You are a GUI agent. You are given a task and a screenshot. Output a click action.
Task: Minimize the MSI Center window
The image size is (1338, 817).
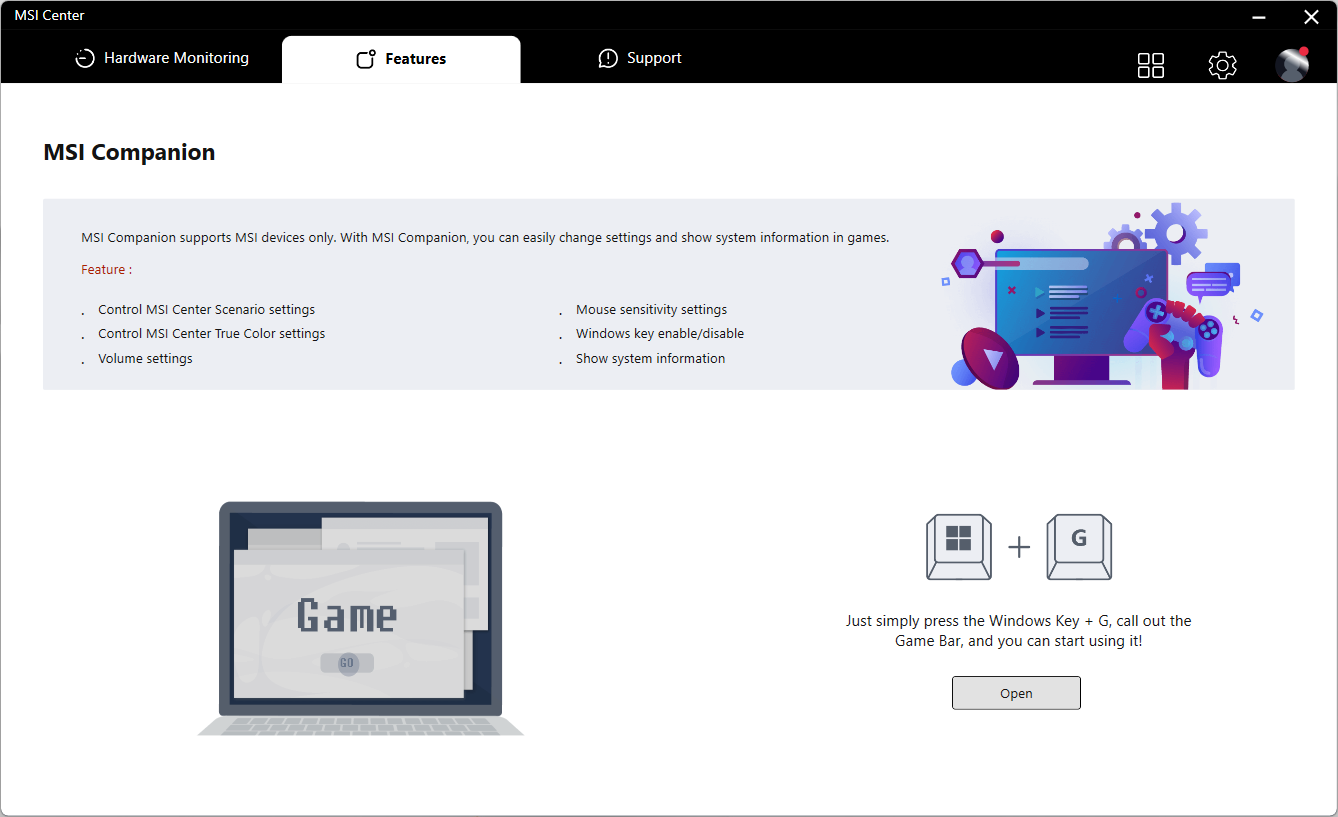coord(1259,17)
